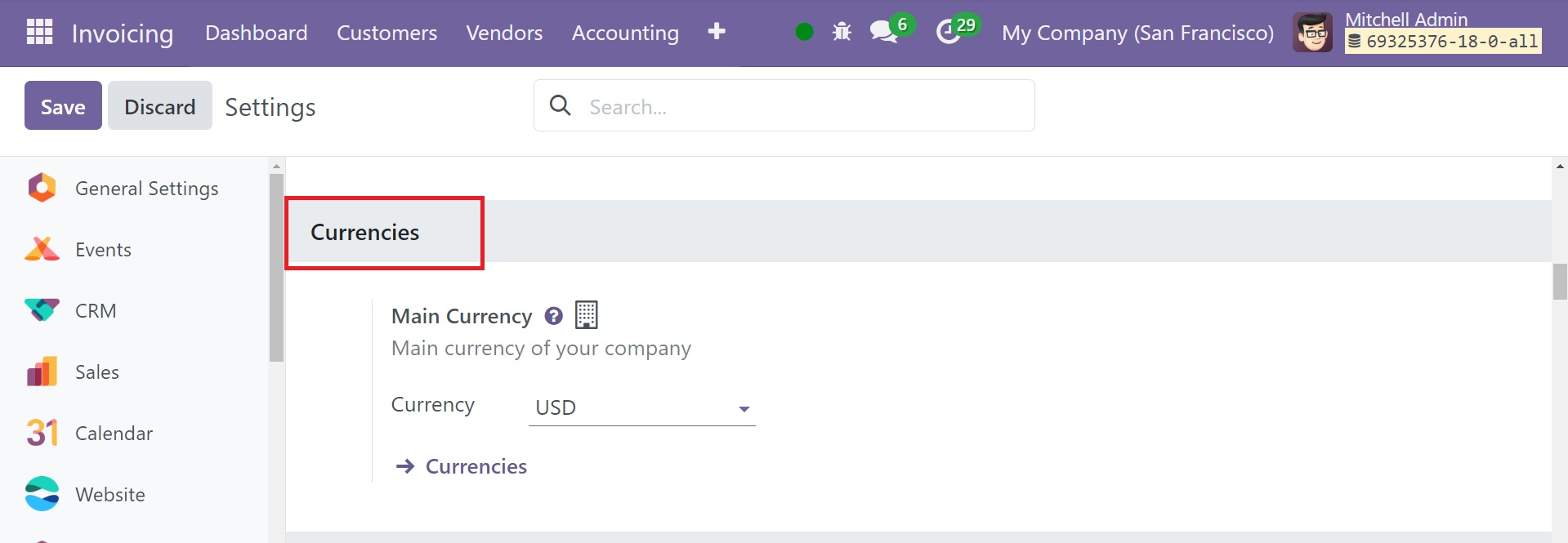Viewport: 1568px width, 543px height.
Task: Click the settings Search field
Action: (x=784, y=105)
